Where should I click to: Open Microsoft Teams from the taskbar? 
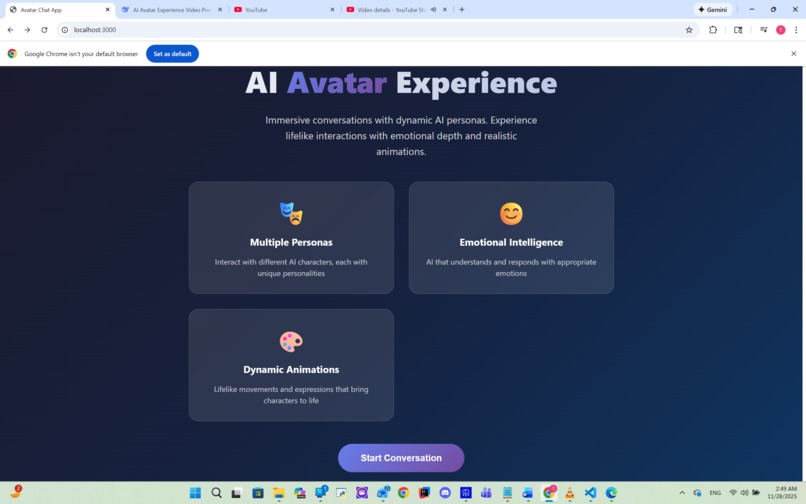486,493
